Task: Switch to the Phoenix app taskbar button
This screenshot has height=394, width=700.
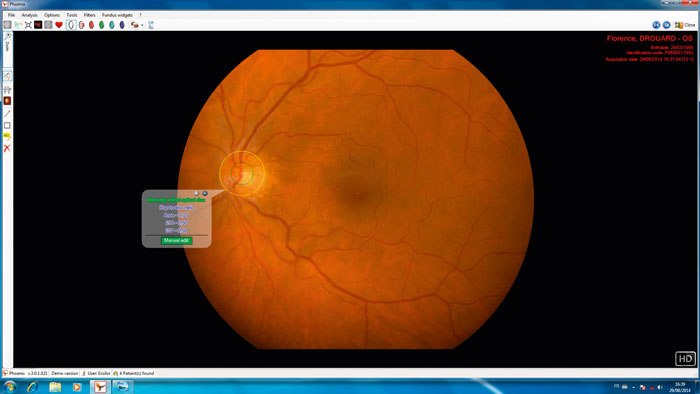Action: coord(100,386)
